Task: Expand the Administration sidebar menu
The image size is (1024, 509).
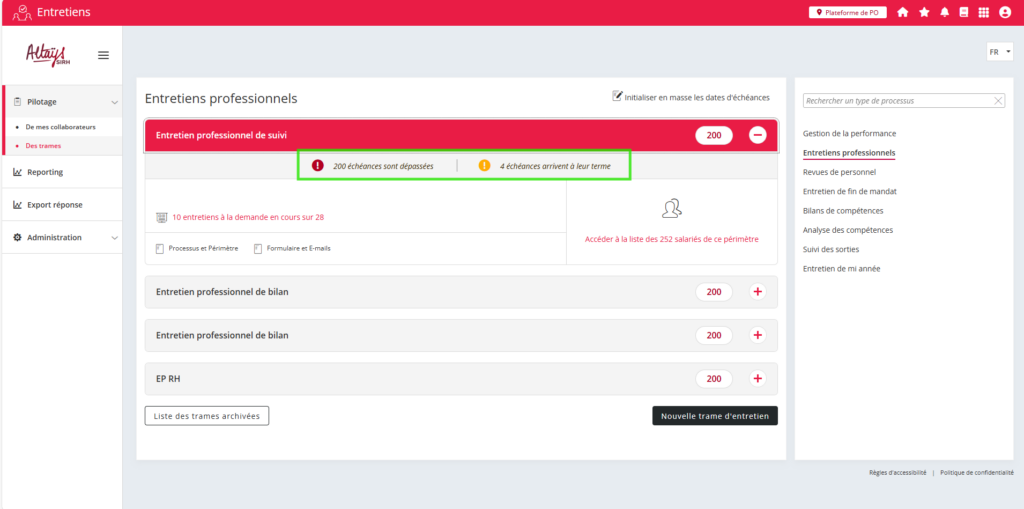Action: tap(115, 238)
